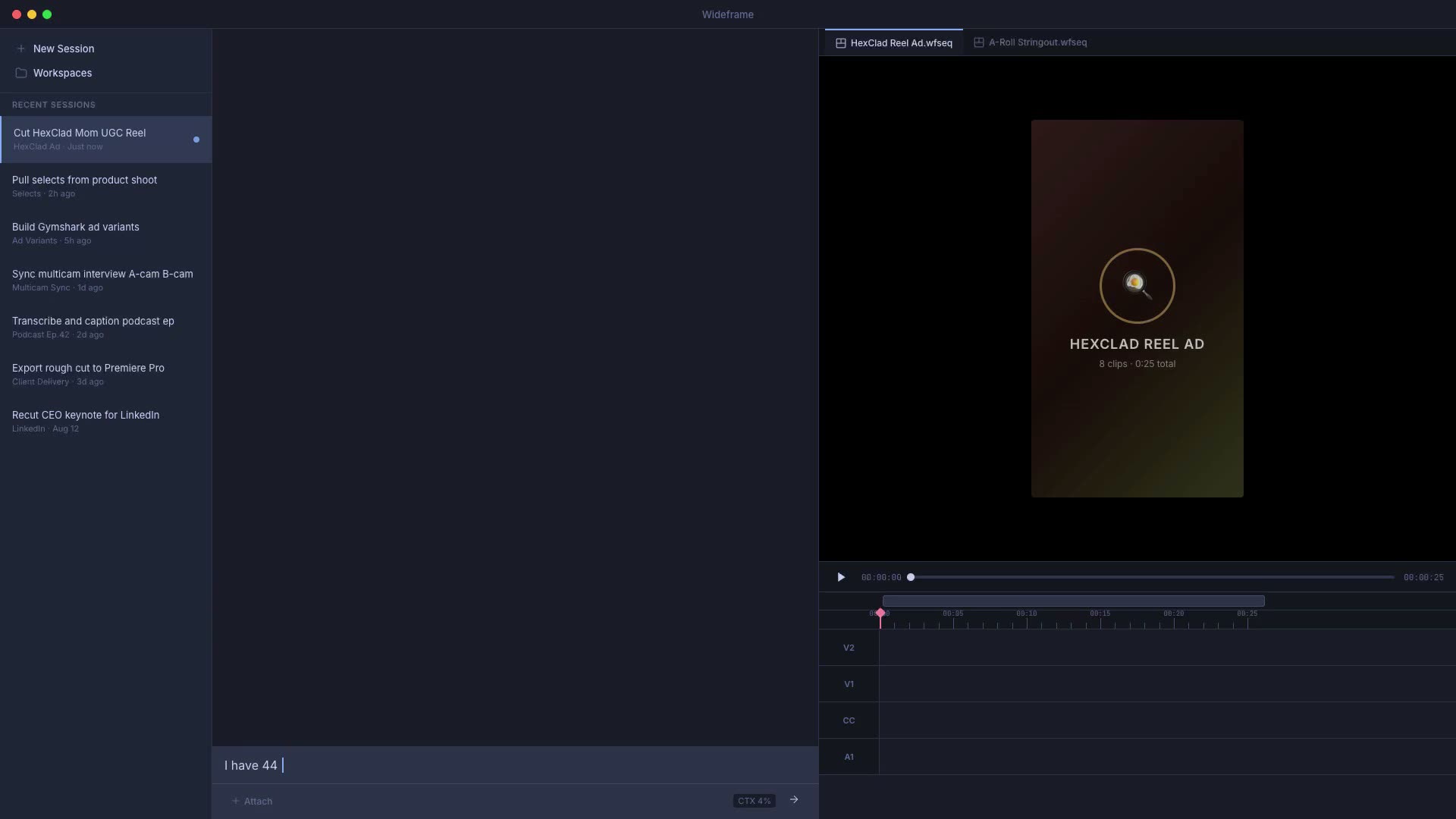Switch to HexClad Reel Ad.wfseq tab
This screenshot has width=1456, height=819.
pos(894,42)
